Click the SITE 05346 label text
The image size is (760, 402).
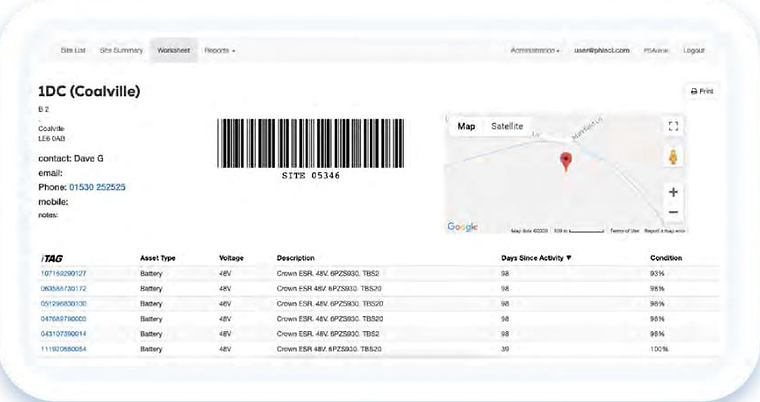click(311, 176)
